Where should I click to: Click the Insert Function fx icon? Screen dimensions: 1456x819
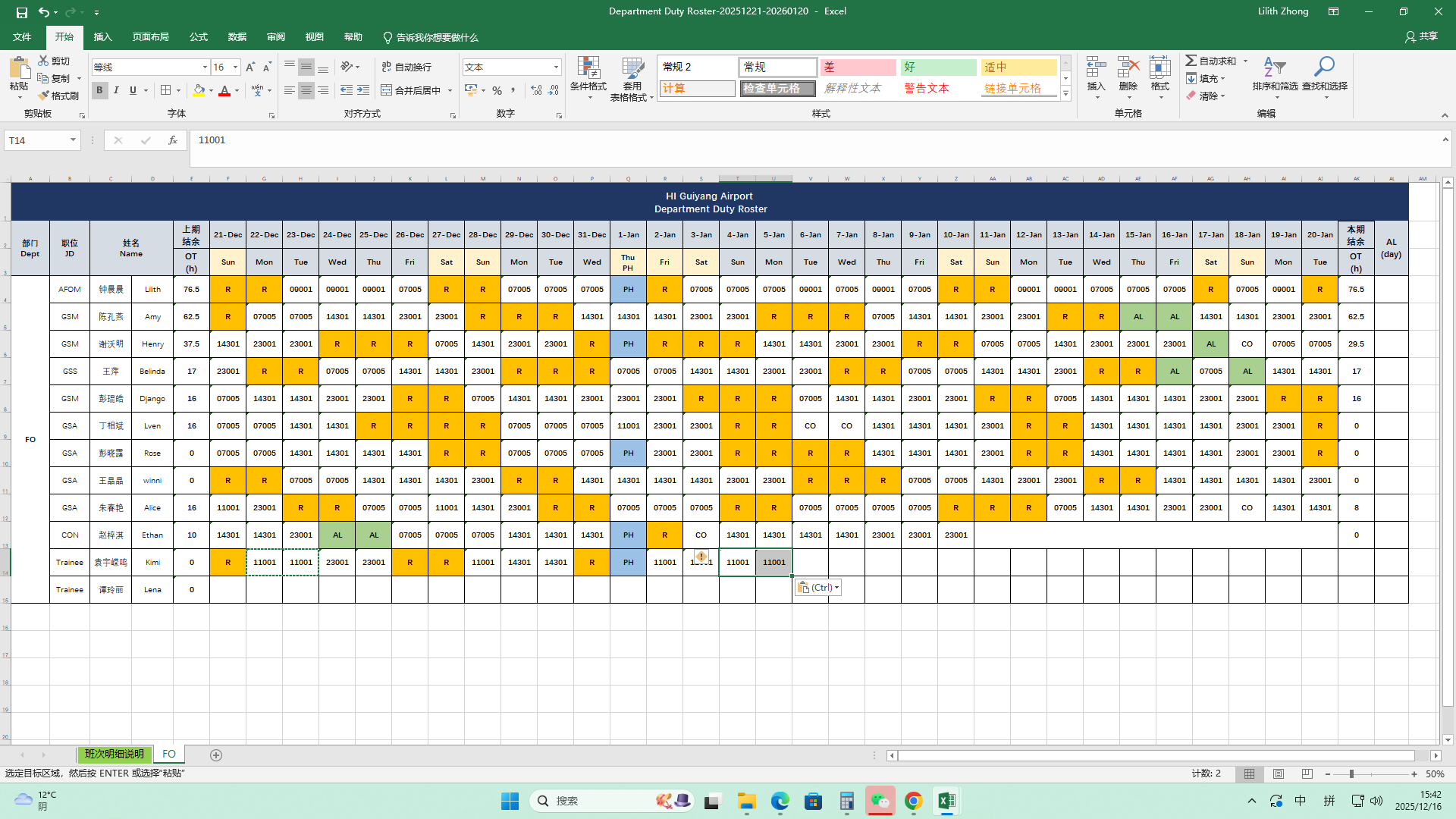point(173,140)
